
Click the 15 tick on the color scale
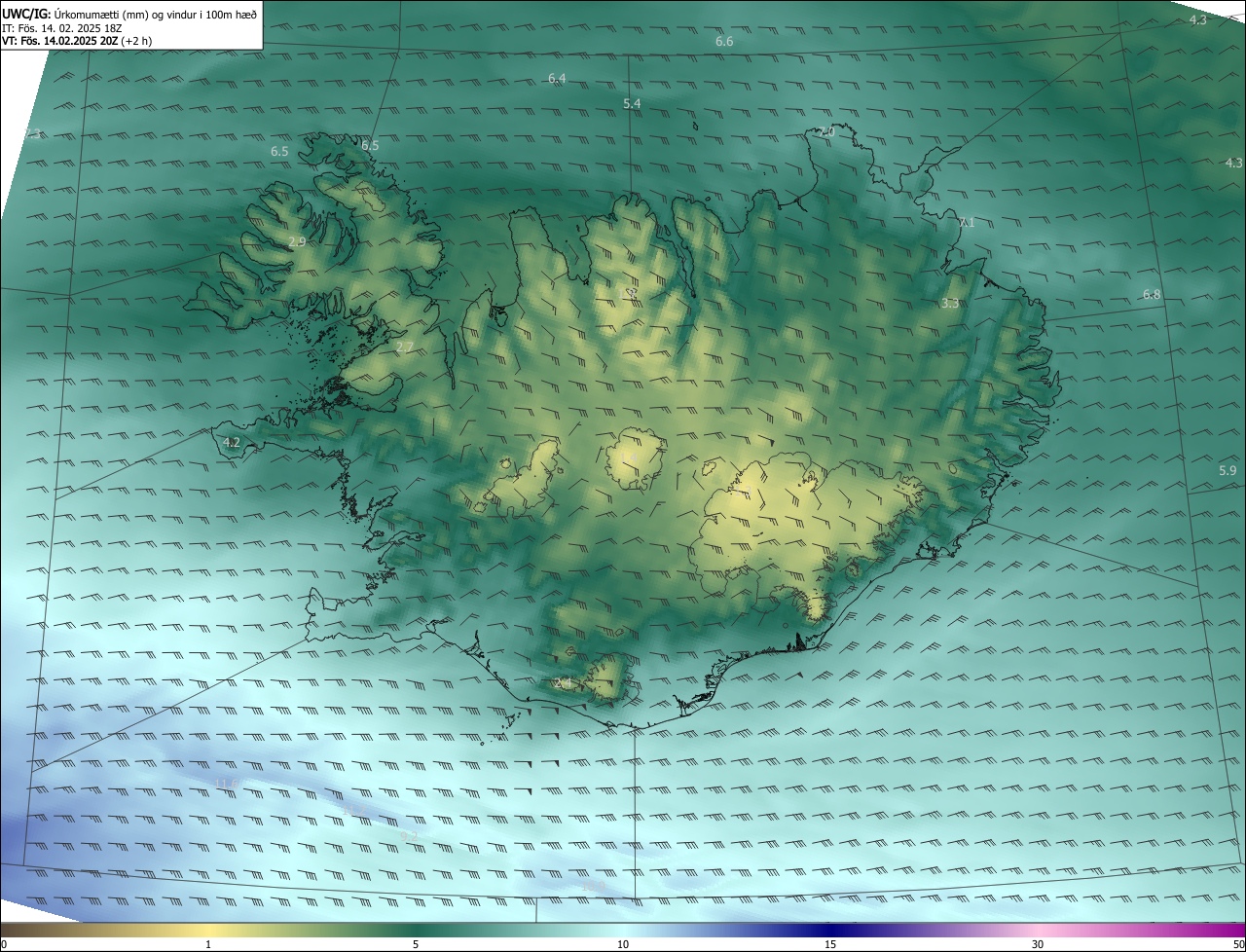click(x=830, y=944)
